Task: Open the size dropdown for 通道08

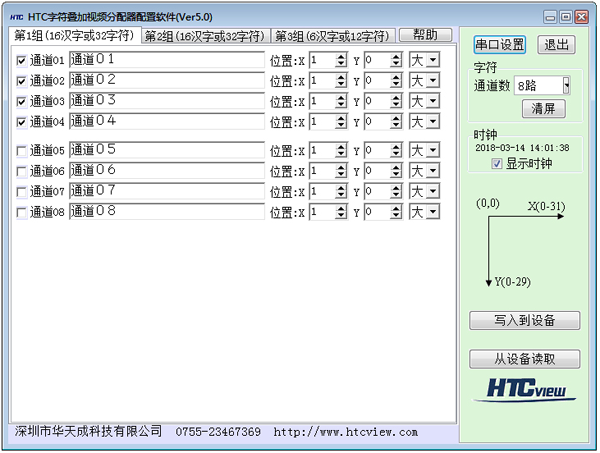Action: pyautogui.click(x=433, y=212)
